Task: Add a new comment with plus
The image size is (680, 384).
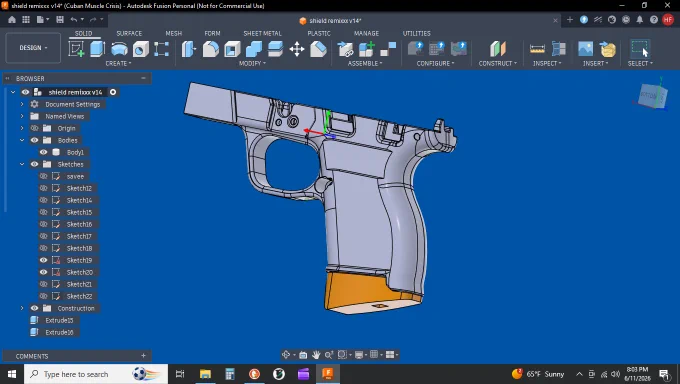Action: click(x=144, y=356)
